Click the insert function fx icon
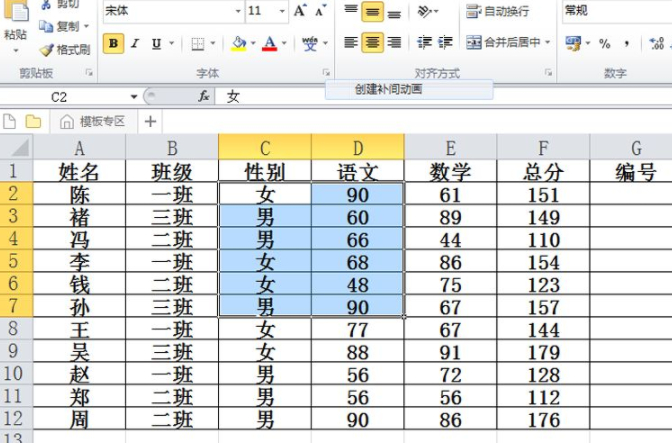This screenshot has height=443, width=672. point(204,96)
